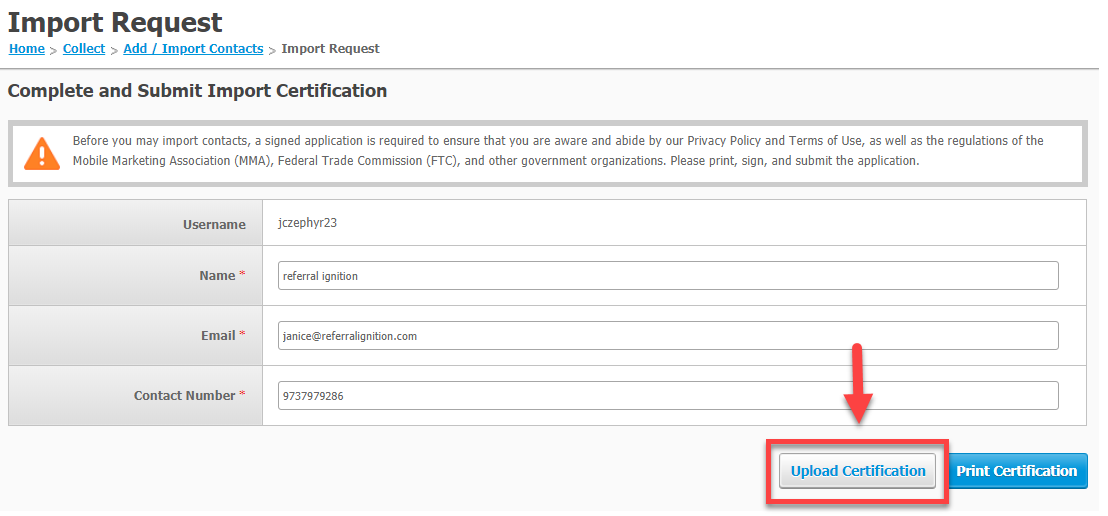Click the Name input field
1108x516 pixels.
click(668, 276)
